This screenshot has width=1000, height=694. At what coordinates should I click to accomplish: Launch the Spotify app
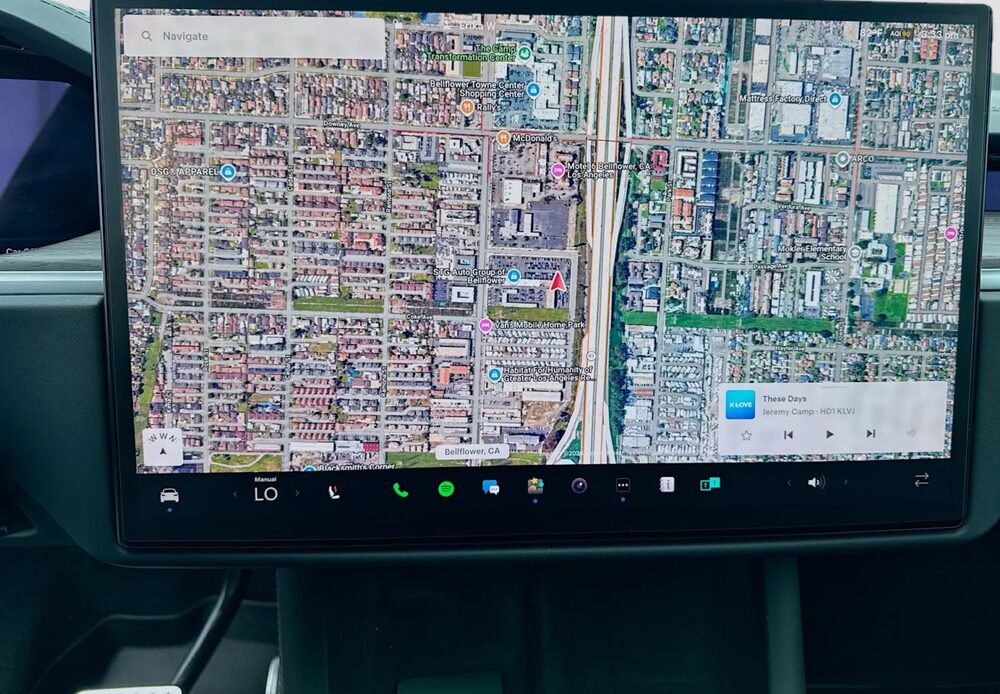tap(446, 489)
